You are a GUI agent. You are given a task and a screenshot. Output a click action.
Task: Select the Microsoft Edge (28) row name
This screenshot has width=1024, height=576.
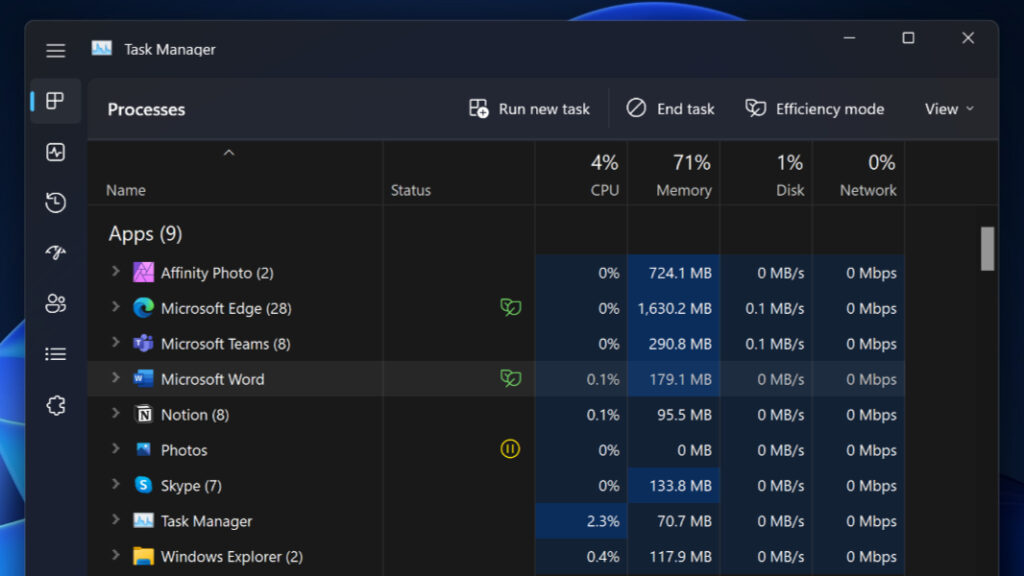tap(226, 308)
